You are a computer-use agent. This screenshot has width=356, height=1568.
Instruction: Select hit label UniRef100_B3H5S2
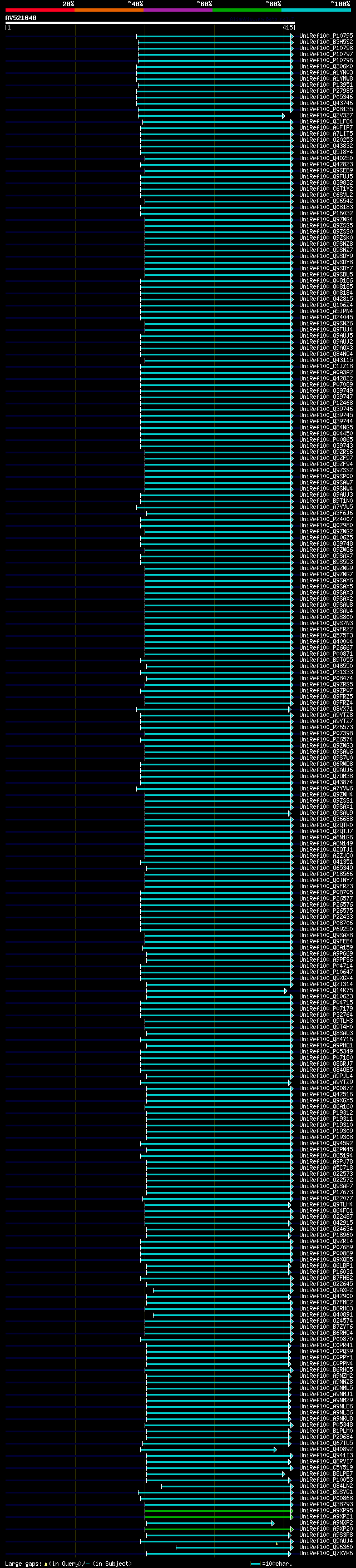point(325,42)
